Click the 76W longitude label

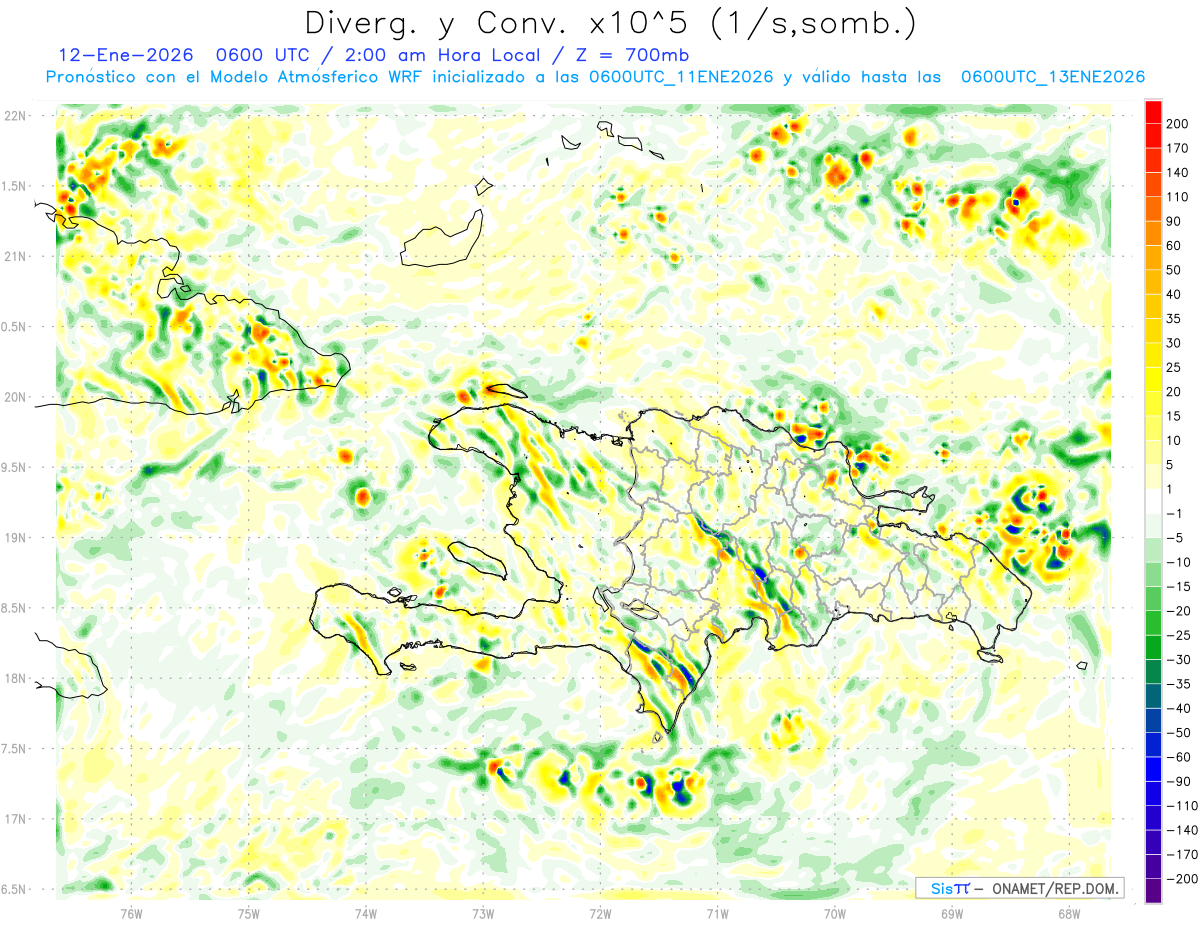pos(131,912)
